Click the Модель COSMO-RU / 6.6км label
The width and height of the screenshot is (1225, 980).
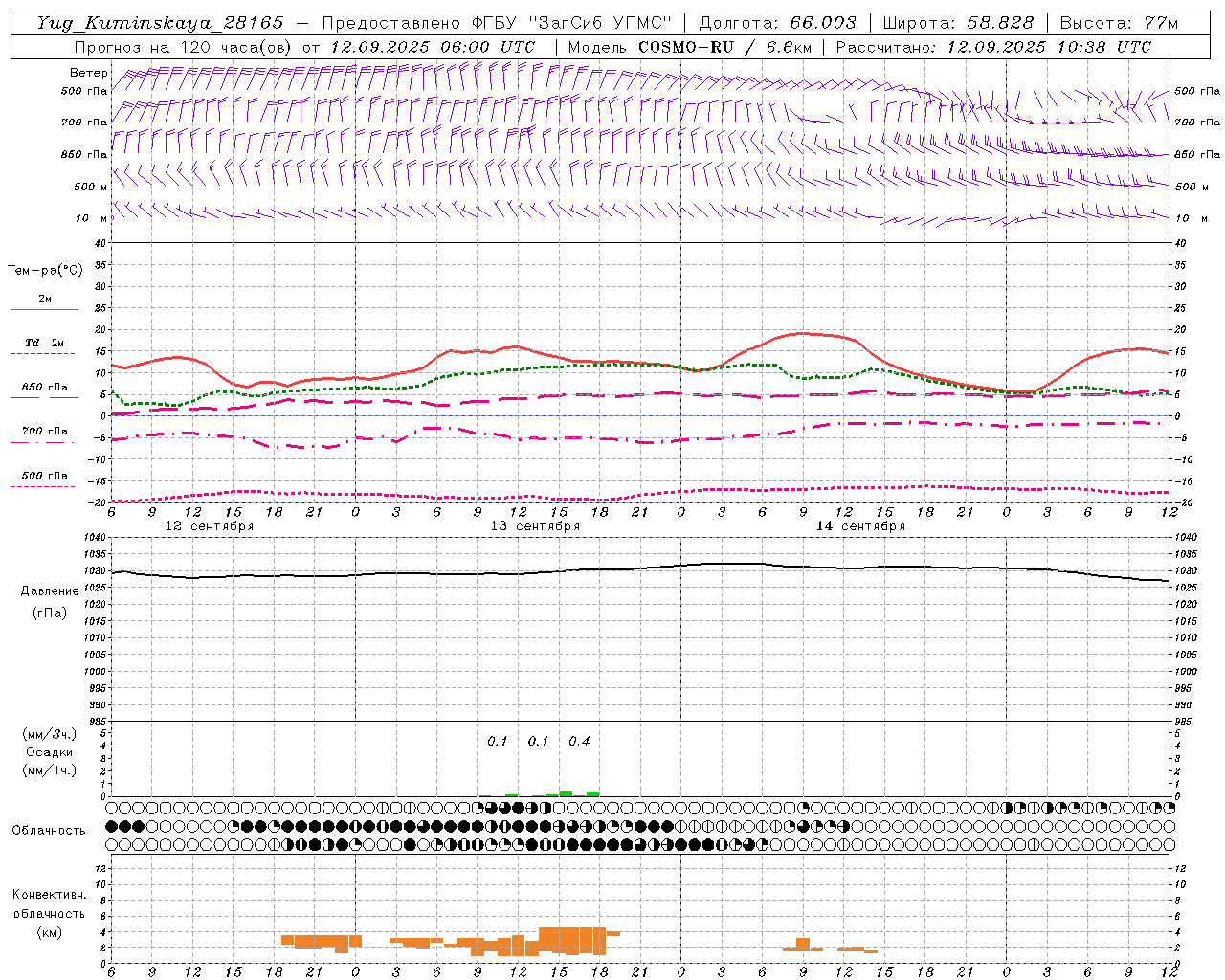click(690, 47)
